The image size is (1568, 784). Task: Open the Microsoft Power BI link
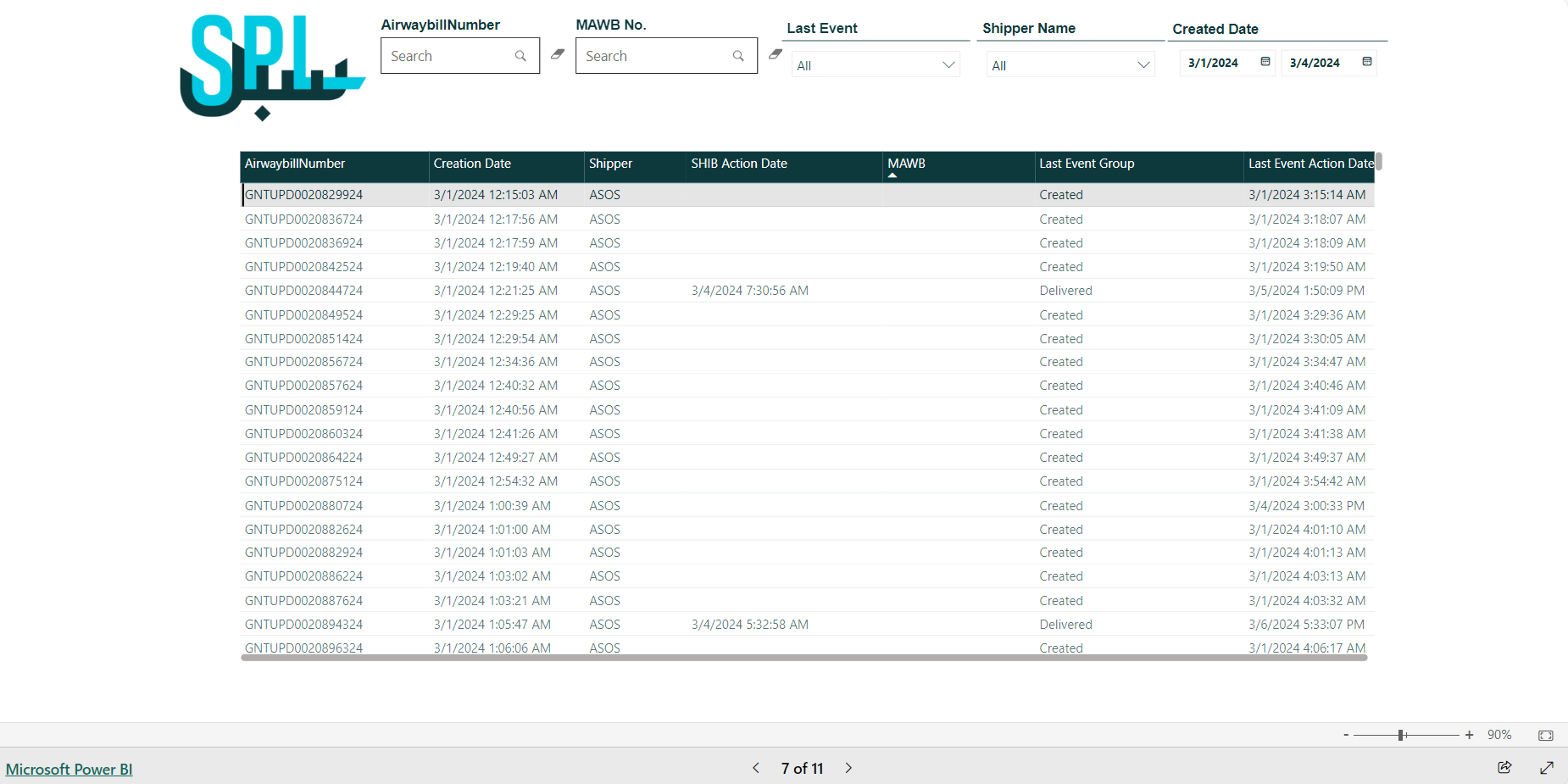coord(70,769)
